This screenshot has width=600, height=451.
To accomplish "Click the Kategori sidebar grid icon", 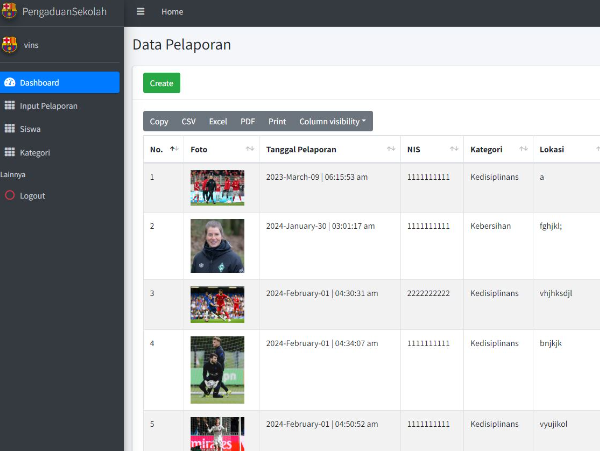I will pos(10,153).
